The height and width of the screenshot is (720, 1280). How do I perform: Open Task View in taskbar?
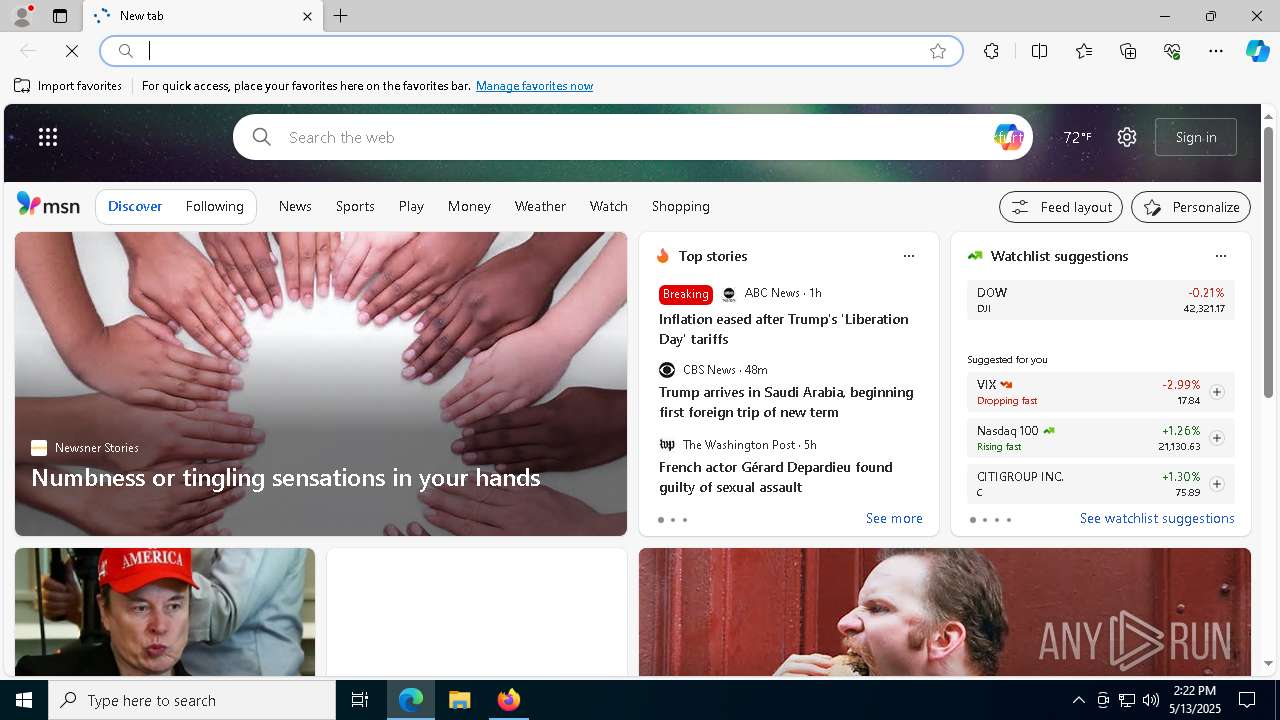point(360,700)
